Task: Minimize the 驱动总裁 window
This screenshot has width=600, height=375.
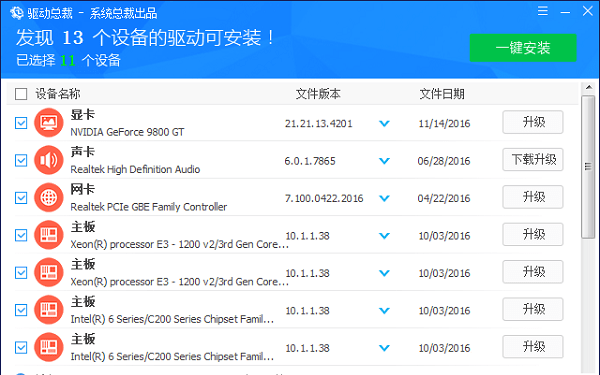Action: click(x=565, y=12)
